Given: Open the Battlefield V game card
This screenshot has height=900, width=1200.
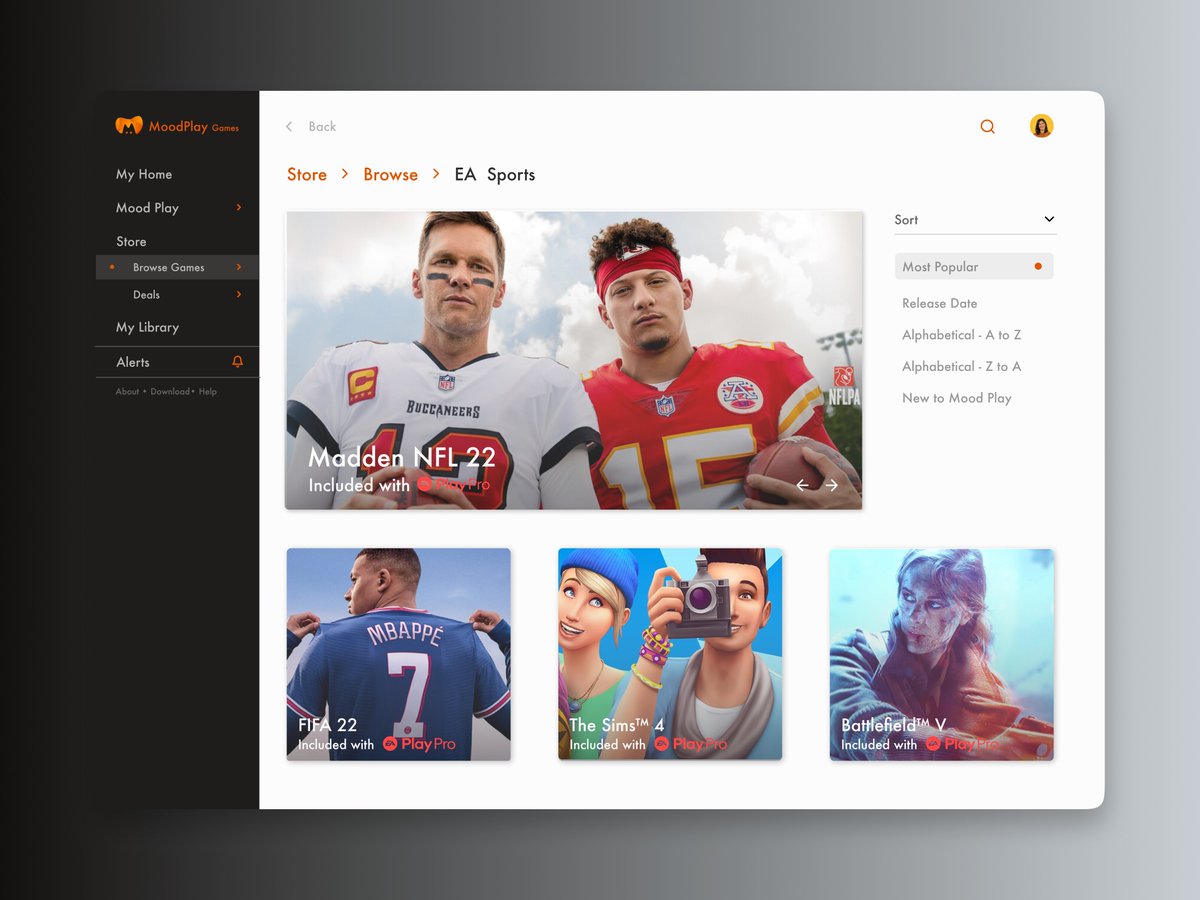Looking at the screenshot, I should [942, 654].
